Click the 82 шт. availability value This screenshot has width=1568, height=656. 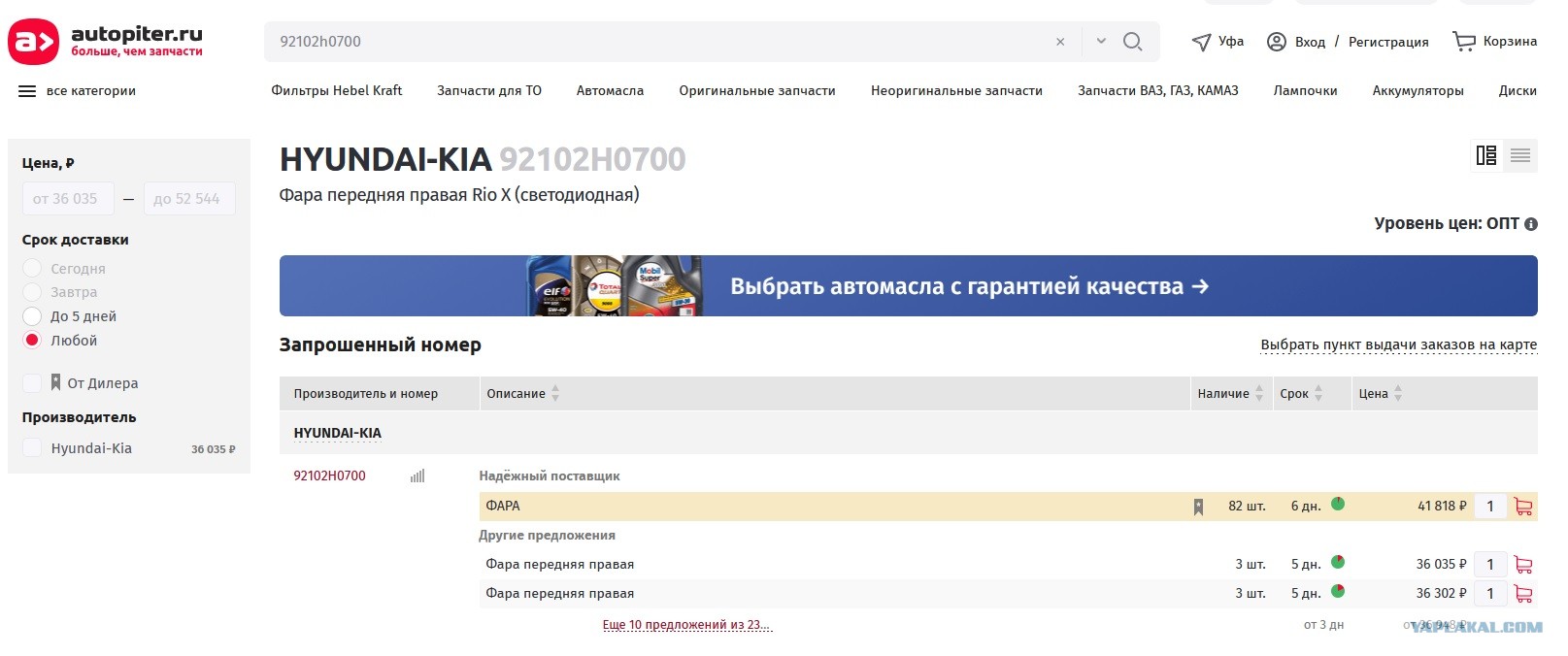click(1247, 507)
